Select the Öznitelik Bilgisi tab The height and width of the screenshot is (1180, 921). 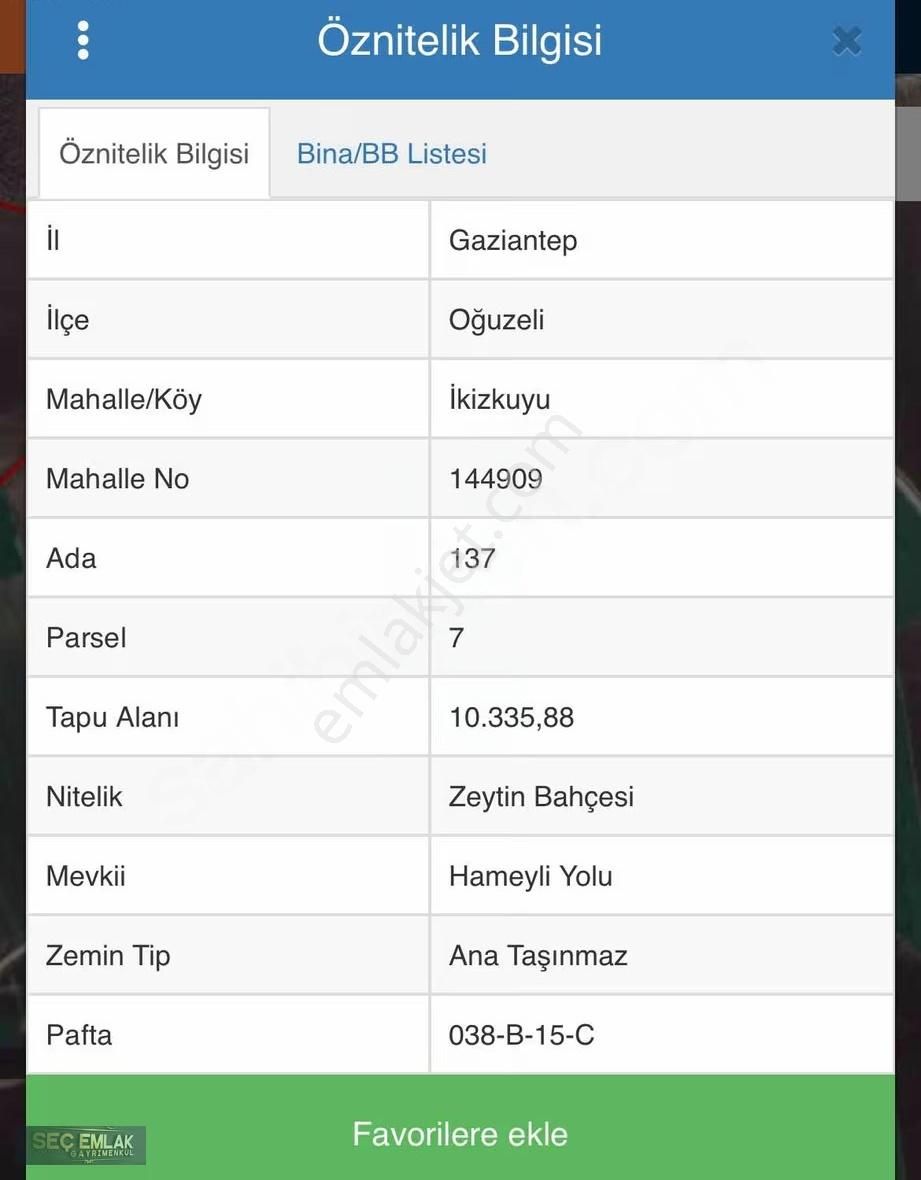(154, 154)
